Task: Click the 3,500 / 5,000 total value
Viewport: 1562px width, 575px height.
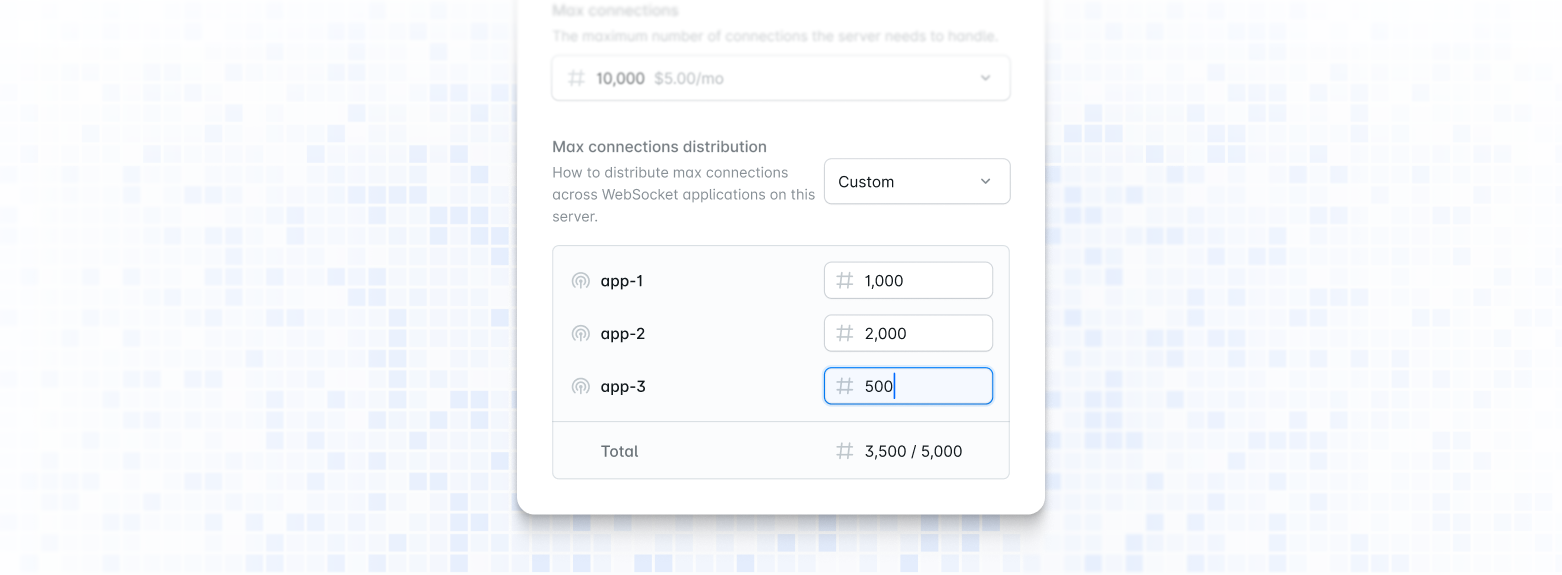Action: 913,452
